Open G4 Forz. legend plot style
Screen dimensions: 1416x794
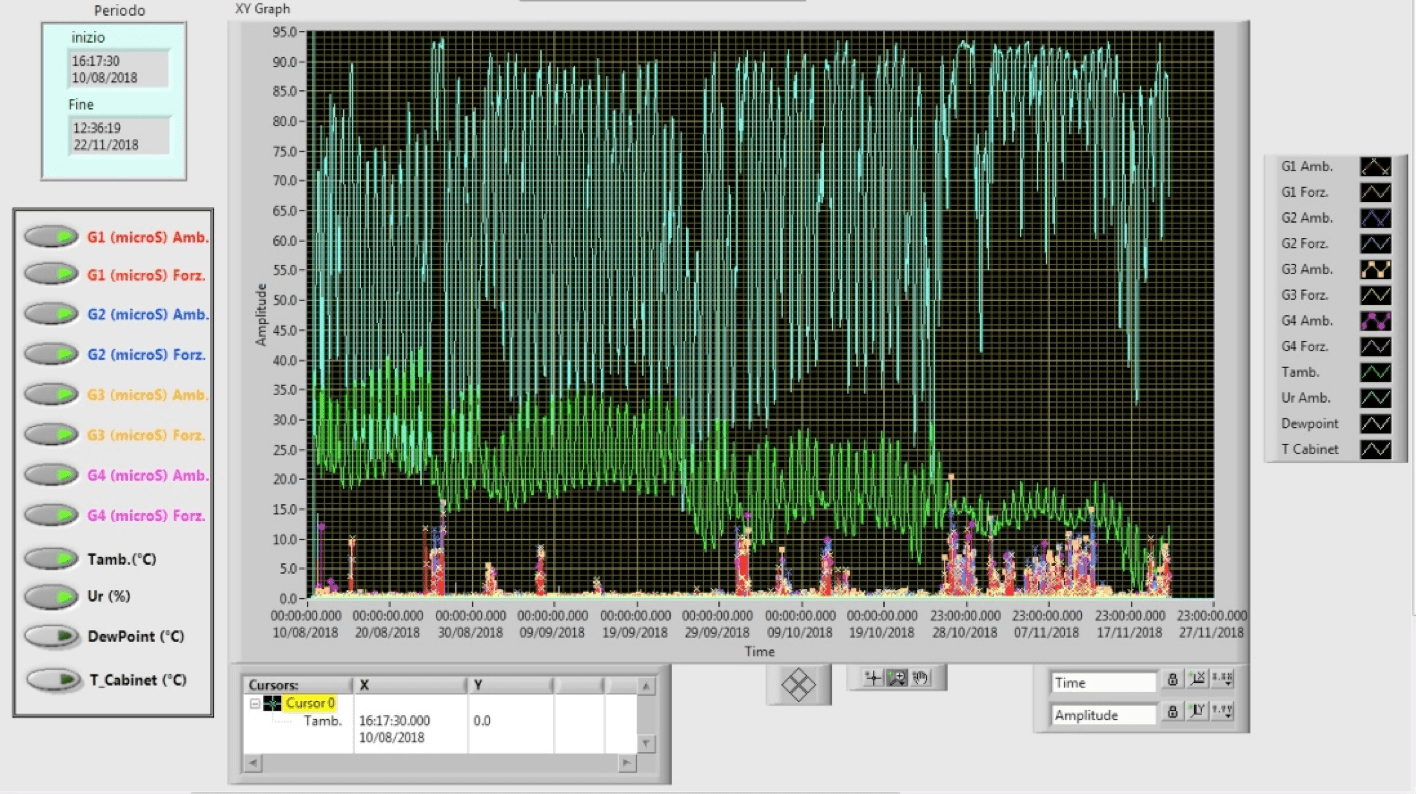[1375, 346]
